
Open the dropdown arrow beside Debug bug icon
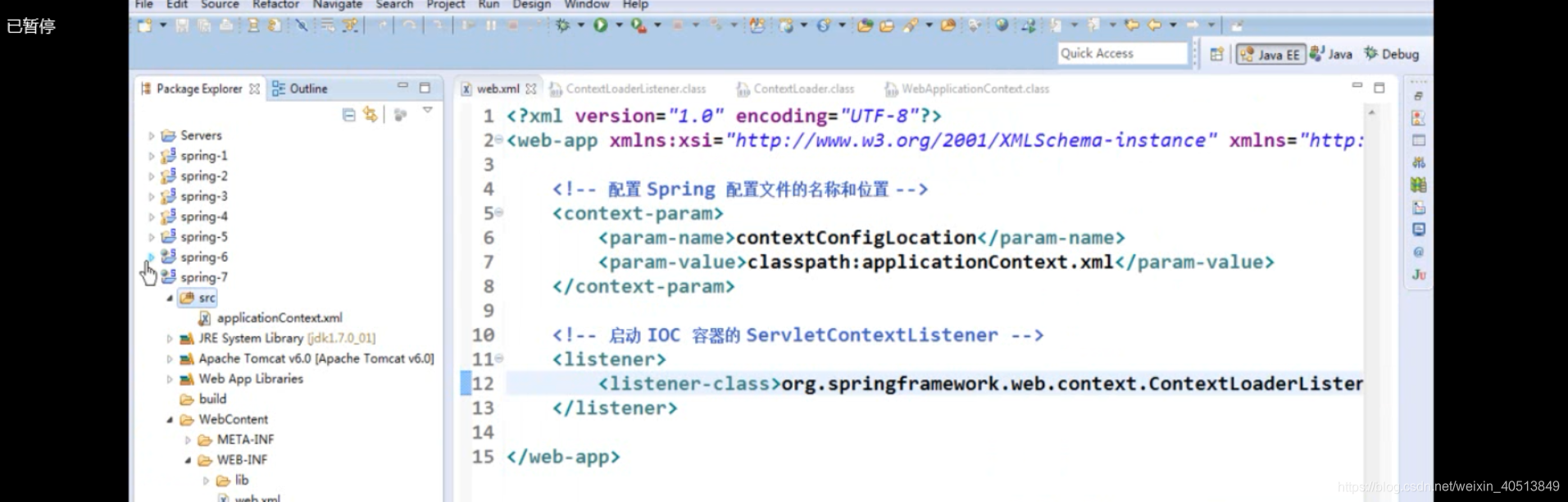click(x=581, y=25)
